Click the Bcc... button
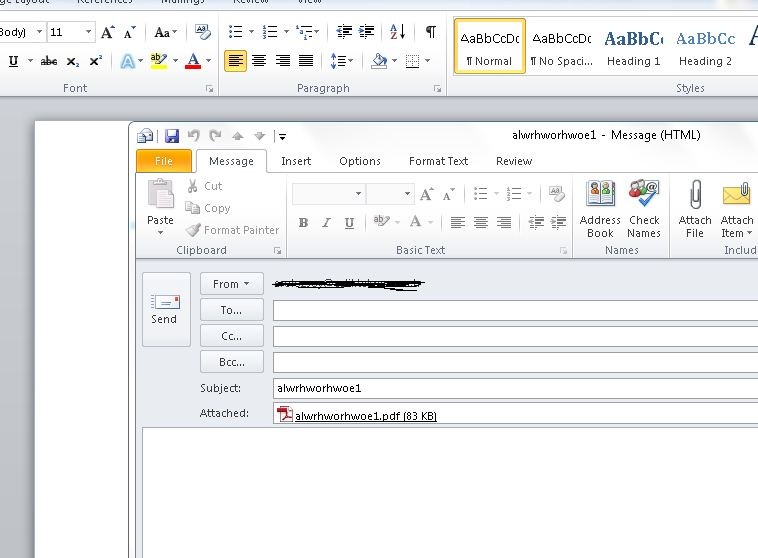758x558 pixels. [232, 362]
